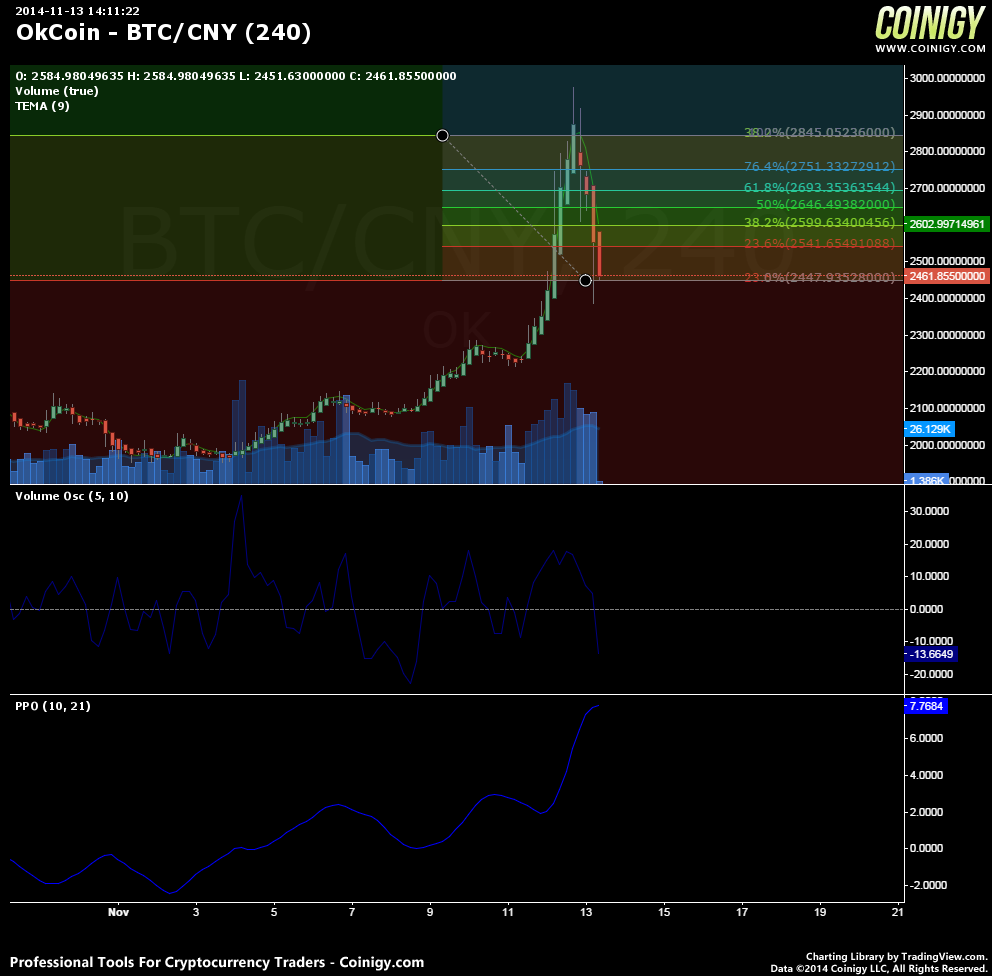Click the 2200.00000000 price axis value
The height and width of the screenshot is (976, 992).
[x=947, y=371]
